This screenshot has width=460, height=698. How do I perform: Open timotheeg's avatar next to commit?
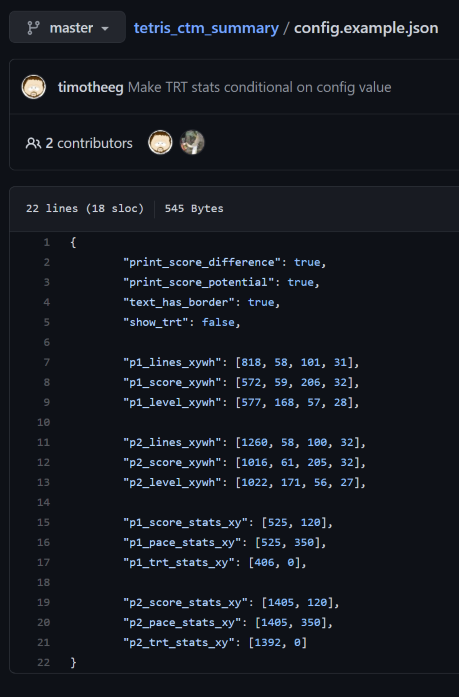point(34,87)
